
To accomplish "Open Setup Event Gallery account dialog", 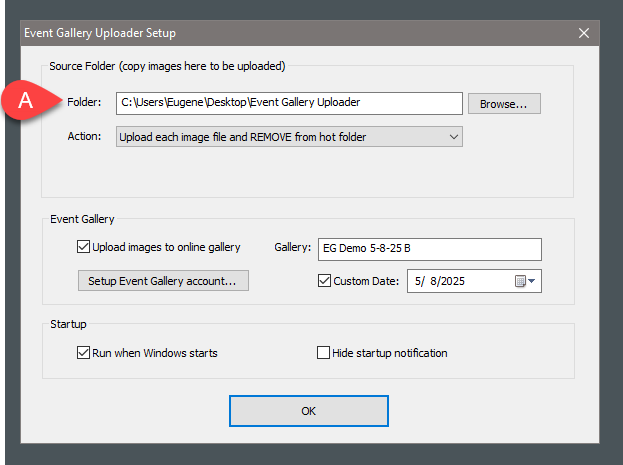I will click(163, 281).
